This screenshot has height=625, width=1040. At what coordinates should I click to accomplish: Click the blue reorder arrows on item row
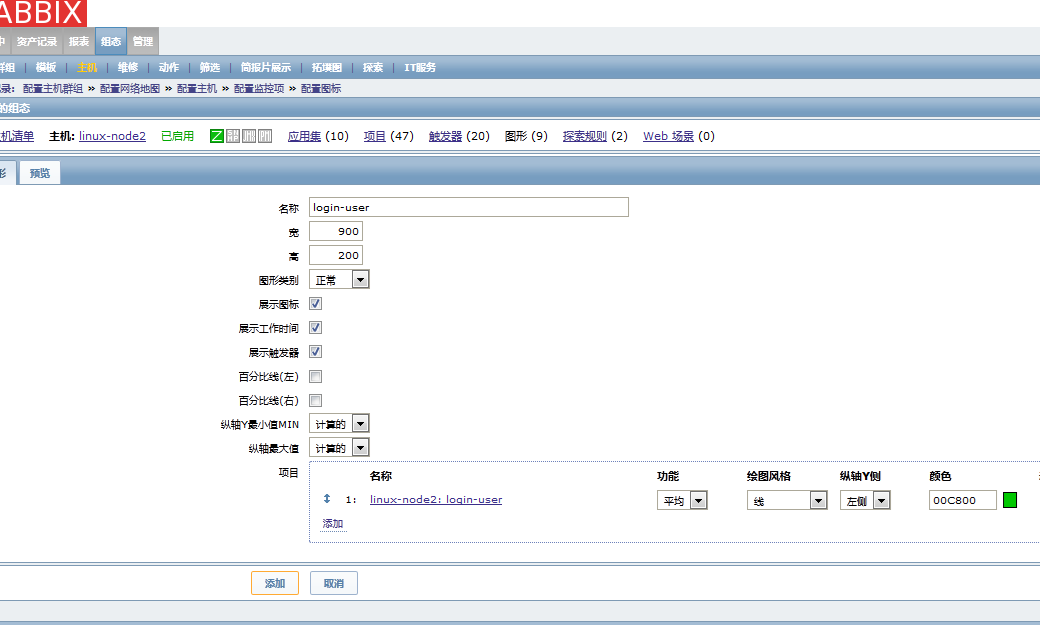coord(327,499)
